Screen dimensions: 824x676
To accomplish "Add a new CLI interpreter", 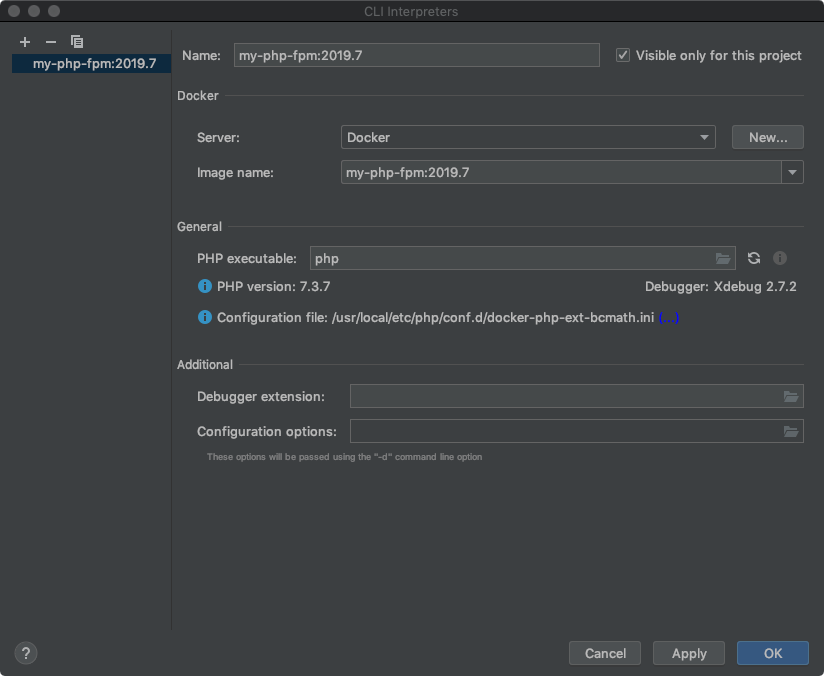I will click(24, 42).
